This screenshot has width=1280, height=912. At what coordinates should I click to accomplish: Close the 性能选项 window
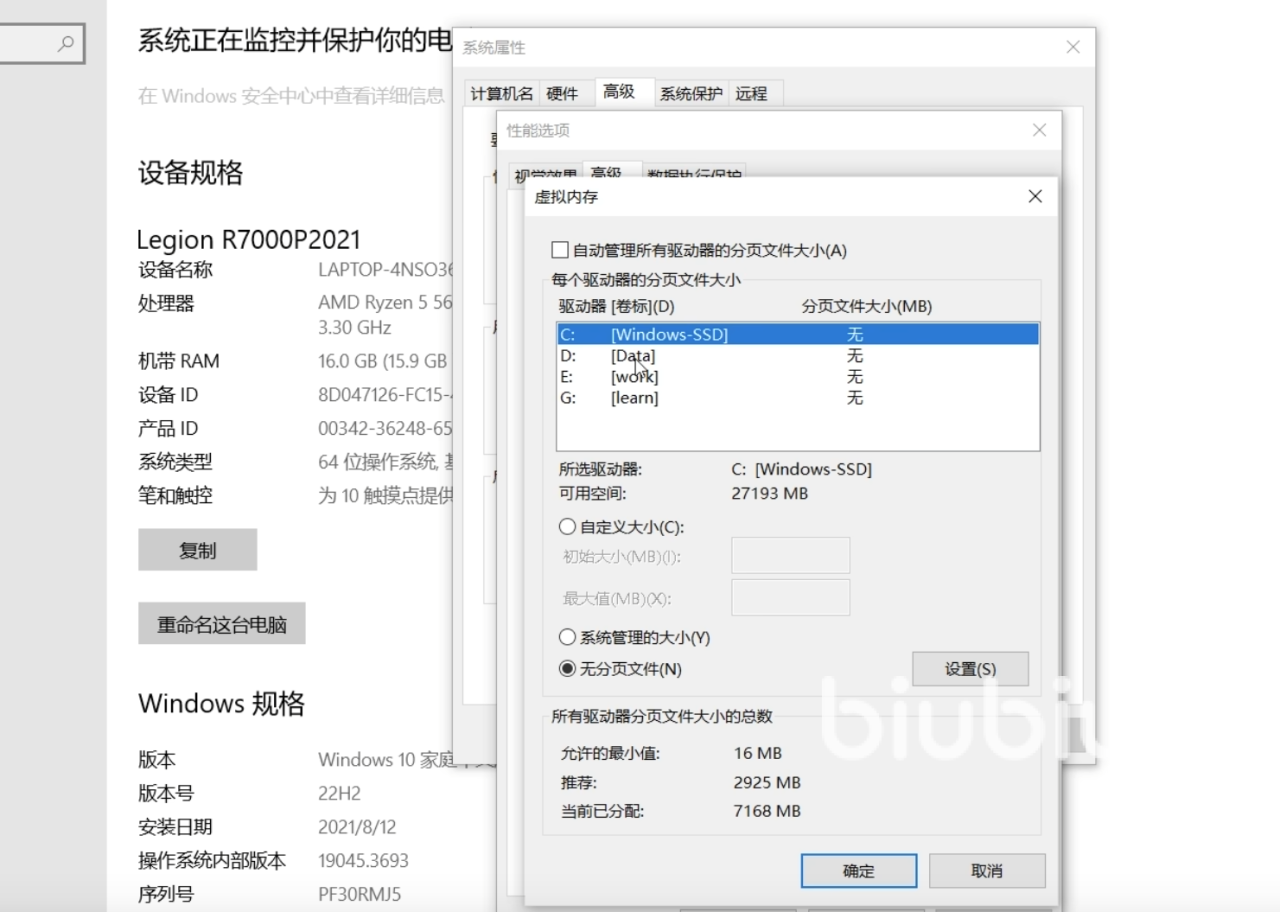click(x=1039, y=130)
